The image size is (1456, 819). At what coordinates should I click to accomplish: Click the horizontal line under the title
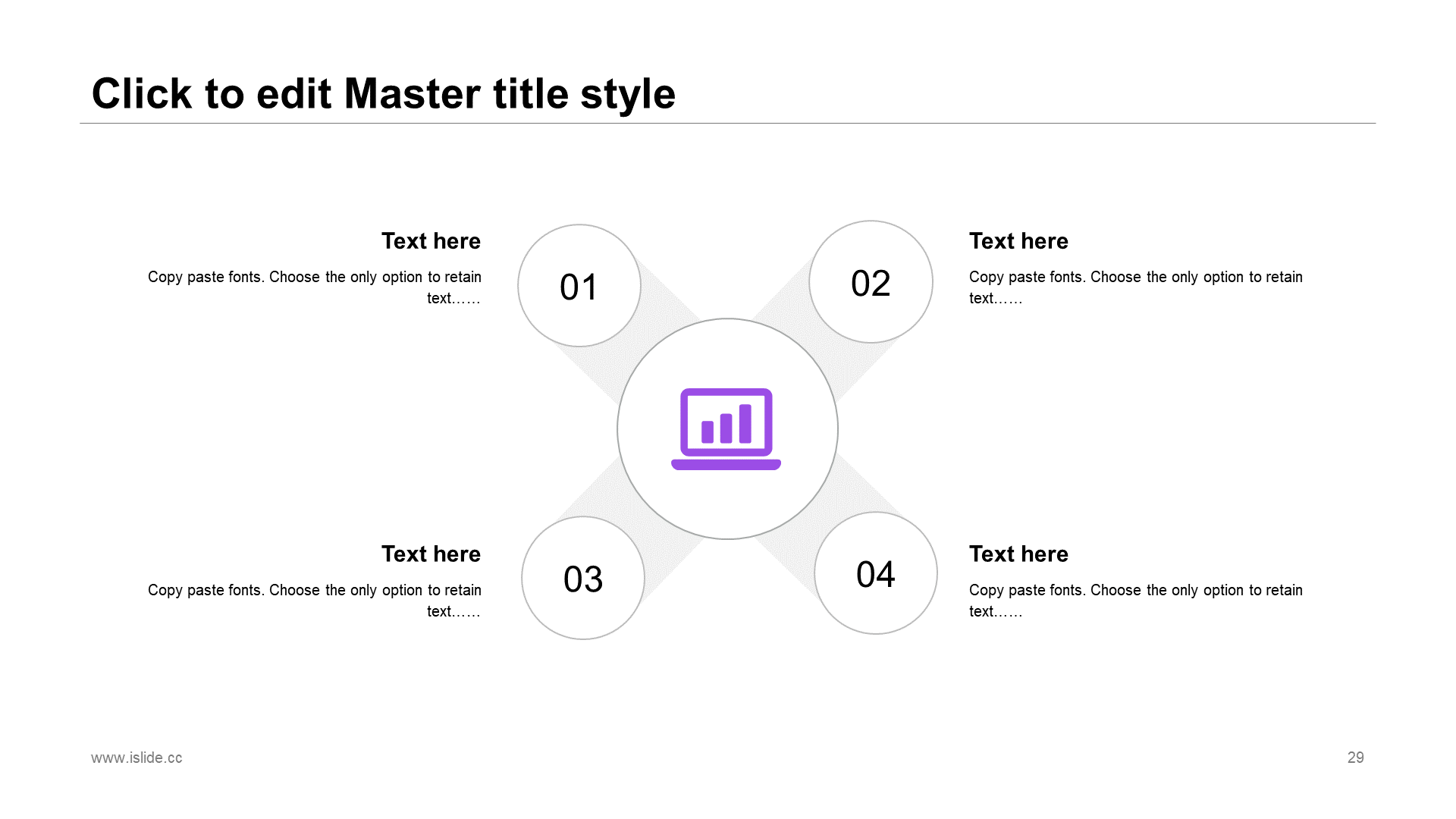pos(728,123)
